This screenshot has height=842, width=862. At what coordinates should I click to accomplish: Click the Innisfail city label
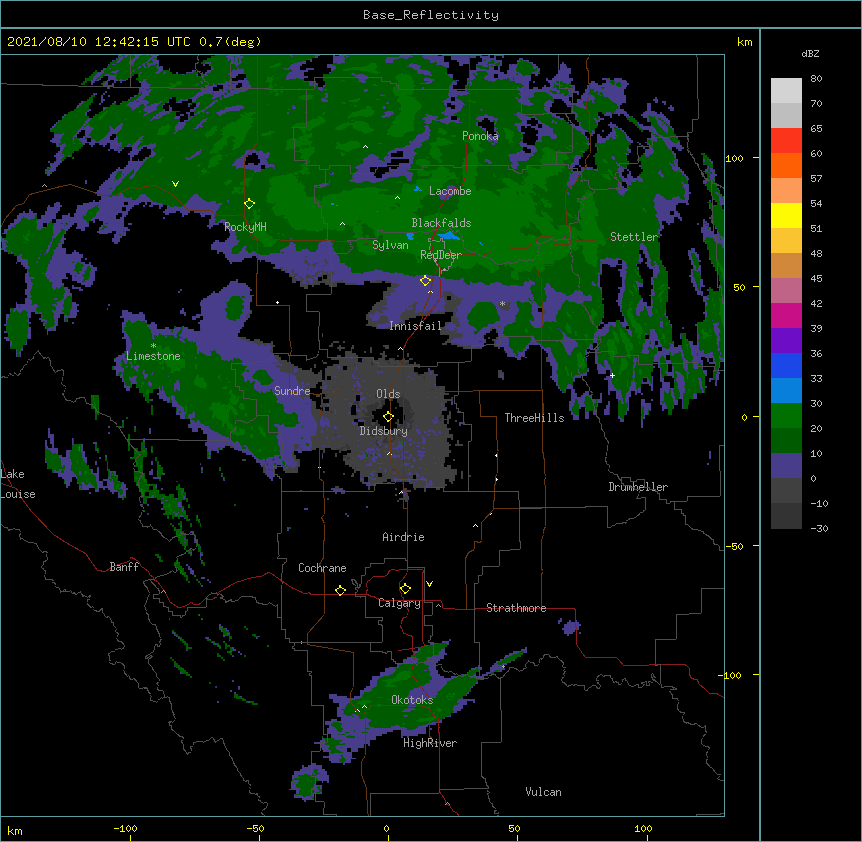point(415,326)
